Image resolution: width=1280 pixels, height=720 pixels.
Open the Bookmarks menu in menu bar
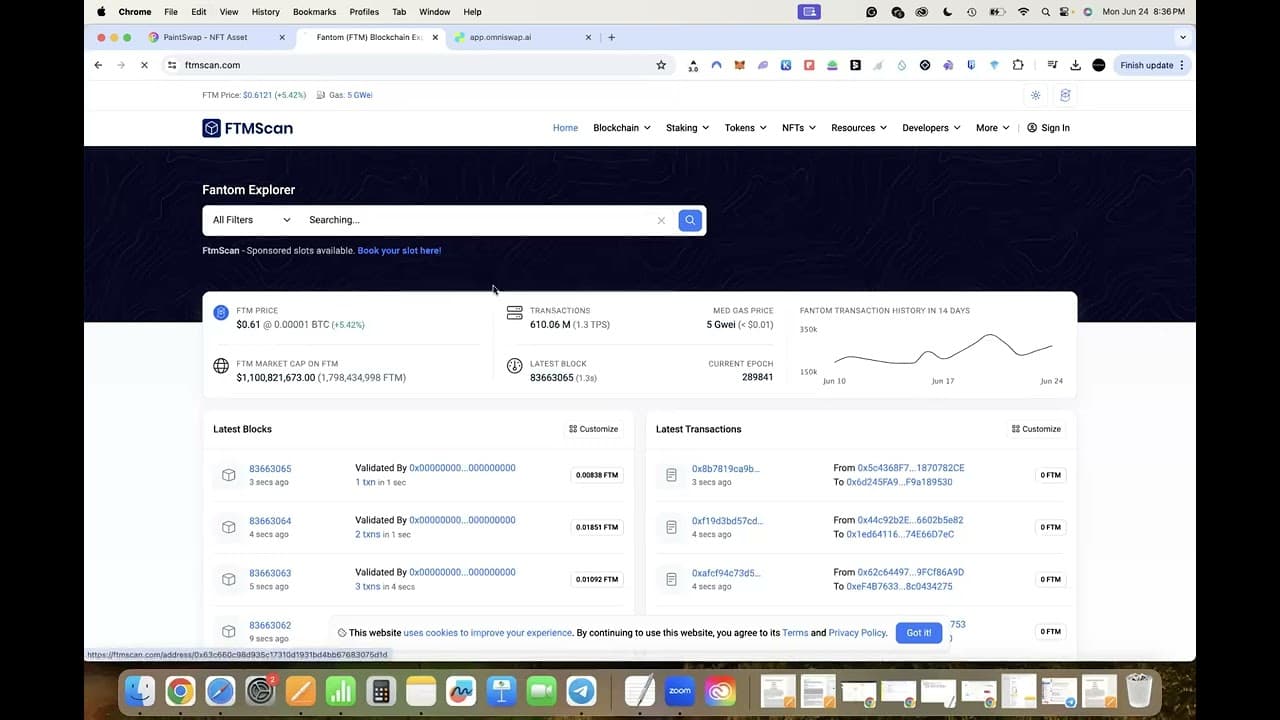(x=315, y=12)
